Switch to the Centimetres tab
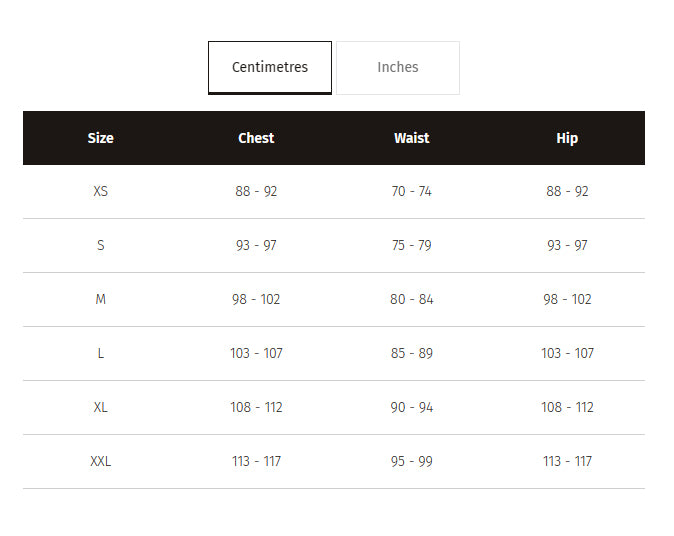 pos(270,67)
